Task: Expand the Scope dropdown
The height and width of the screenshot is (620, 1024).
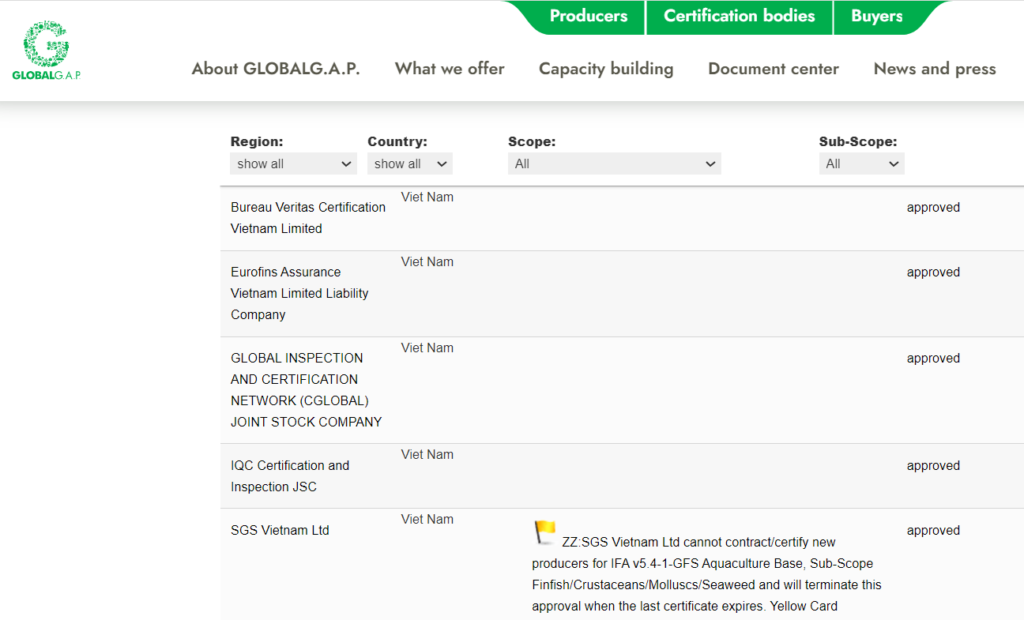Action: click(615, 164)
